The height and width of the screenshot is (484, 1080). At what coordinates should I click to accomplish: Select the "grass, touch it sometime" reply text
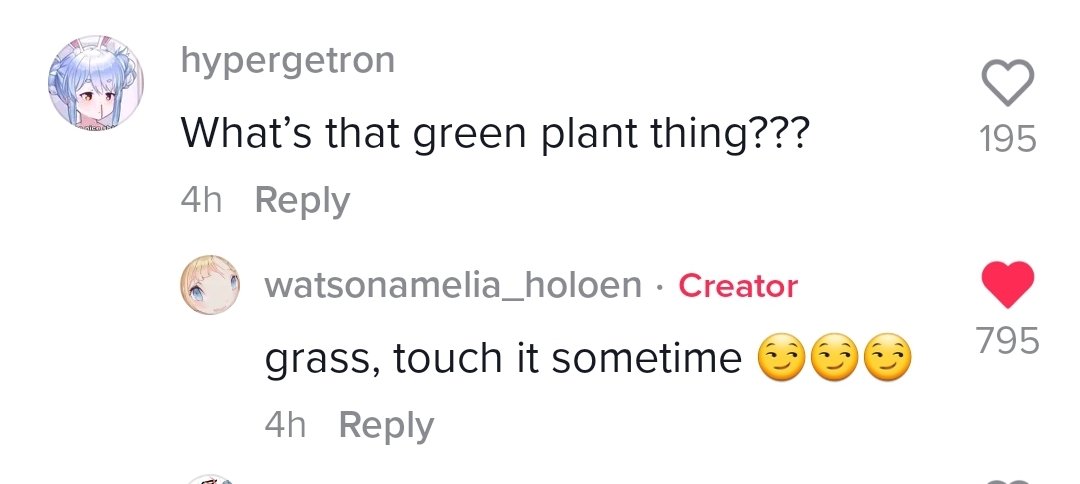(x=504, y=358)
